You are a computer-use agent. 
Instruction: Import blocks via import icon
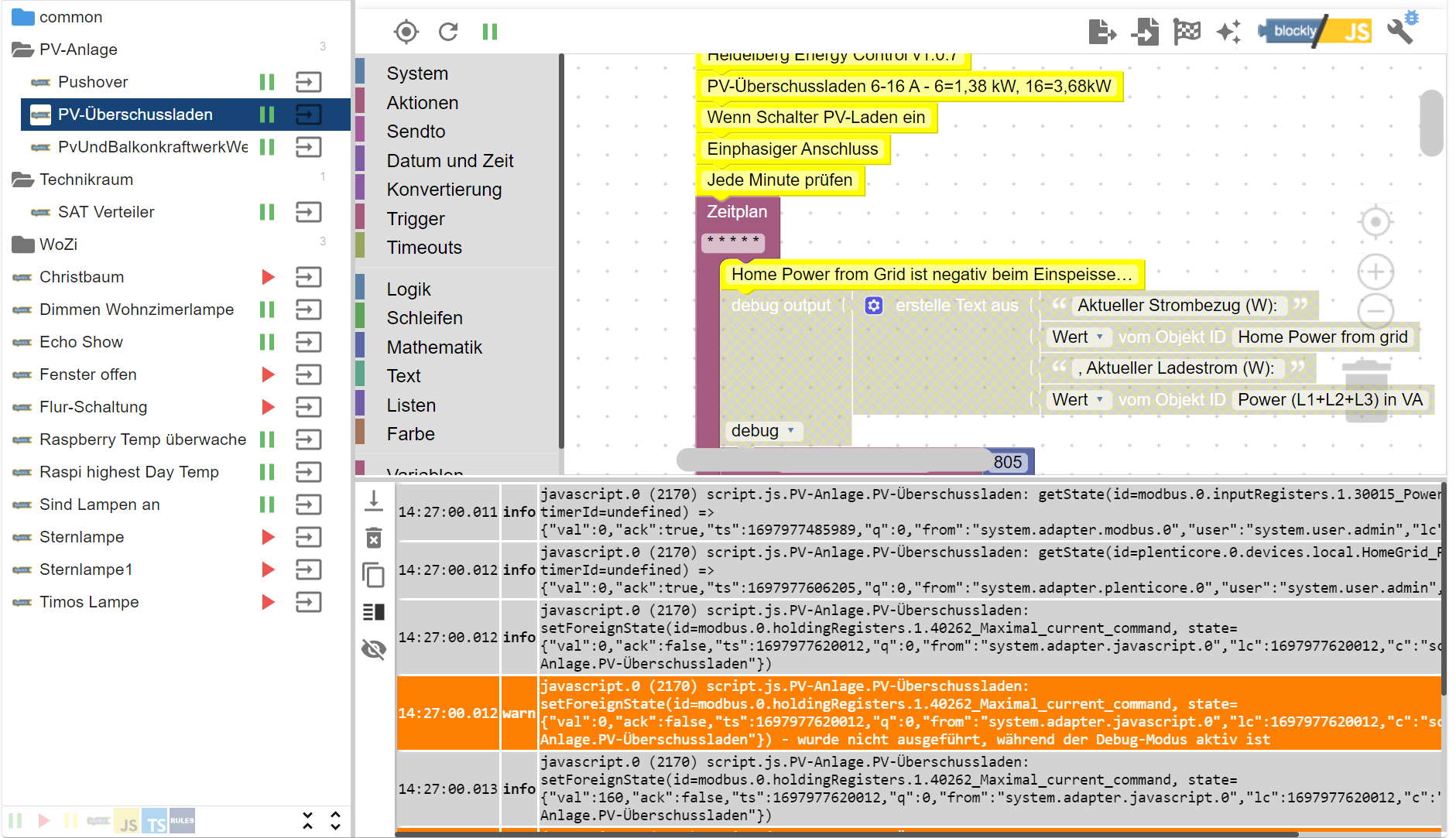pyautogui.click(x=1145, y=32)
